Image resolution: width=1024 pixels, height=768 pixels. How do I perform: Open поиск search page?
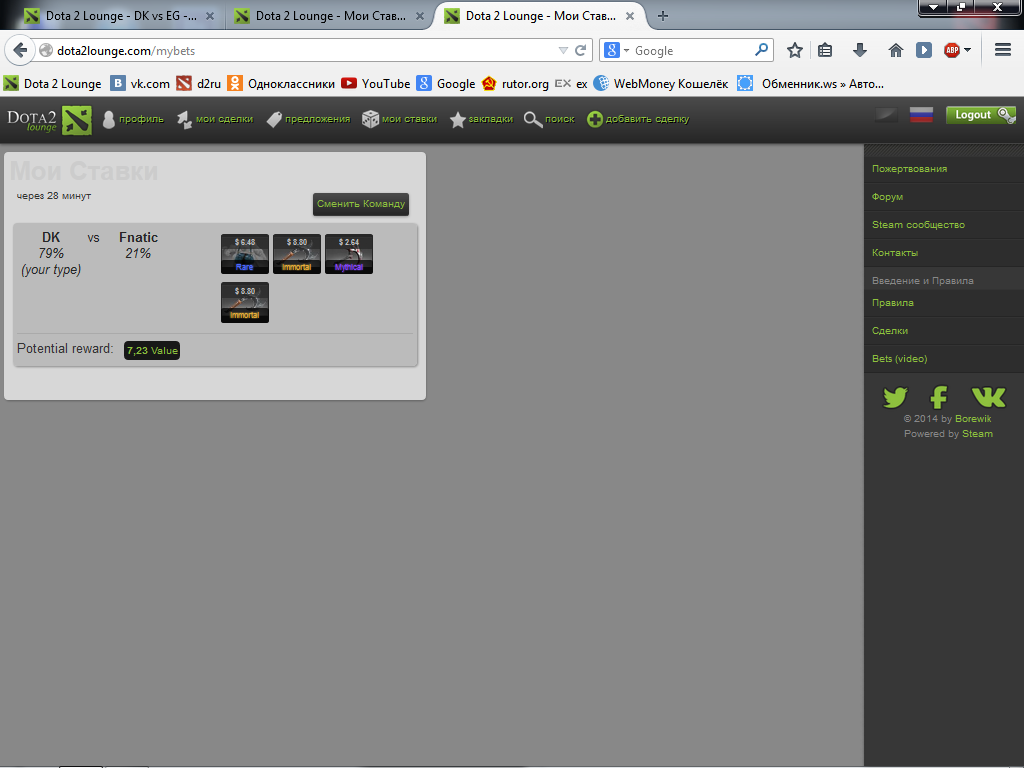[549, 119]
